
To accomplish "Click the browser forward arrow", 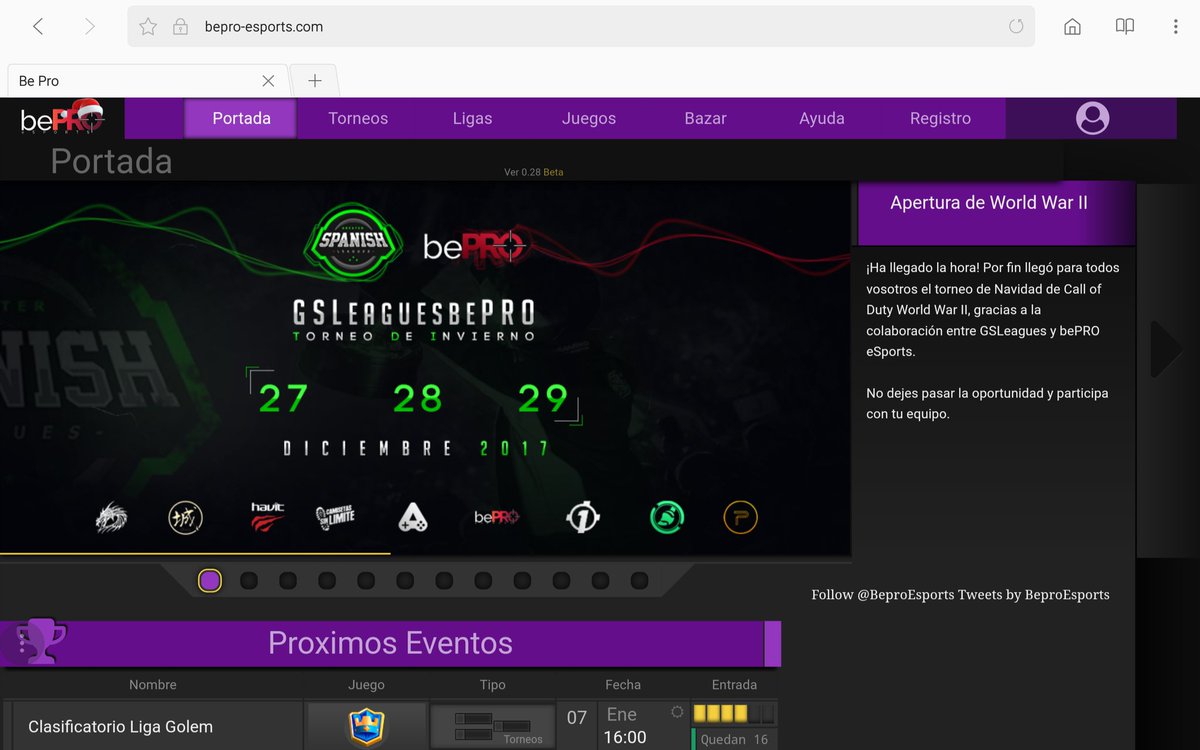I will pyautogui.click(x=89, y=27).
